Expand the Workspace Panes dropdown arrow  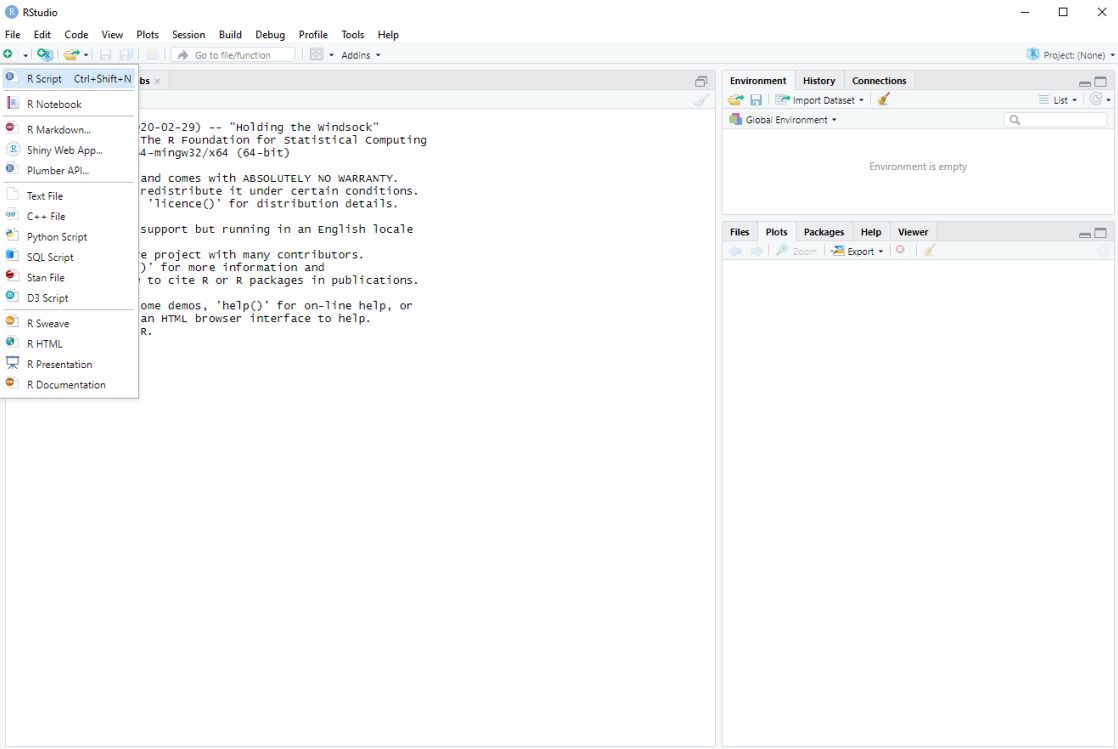(332, 55)
